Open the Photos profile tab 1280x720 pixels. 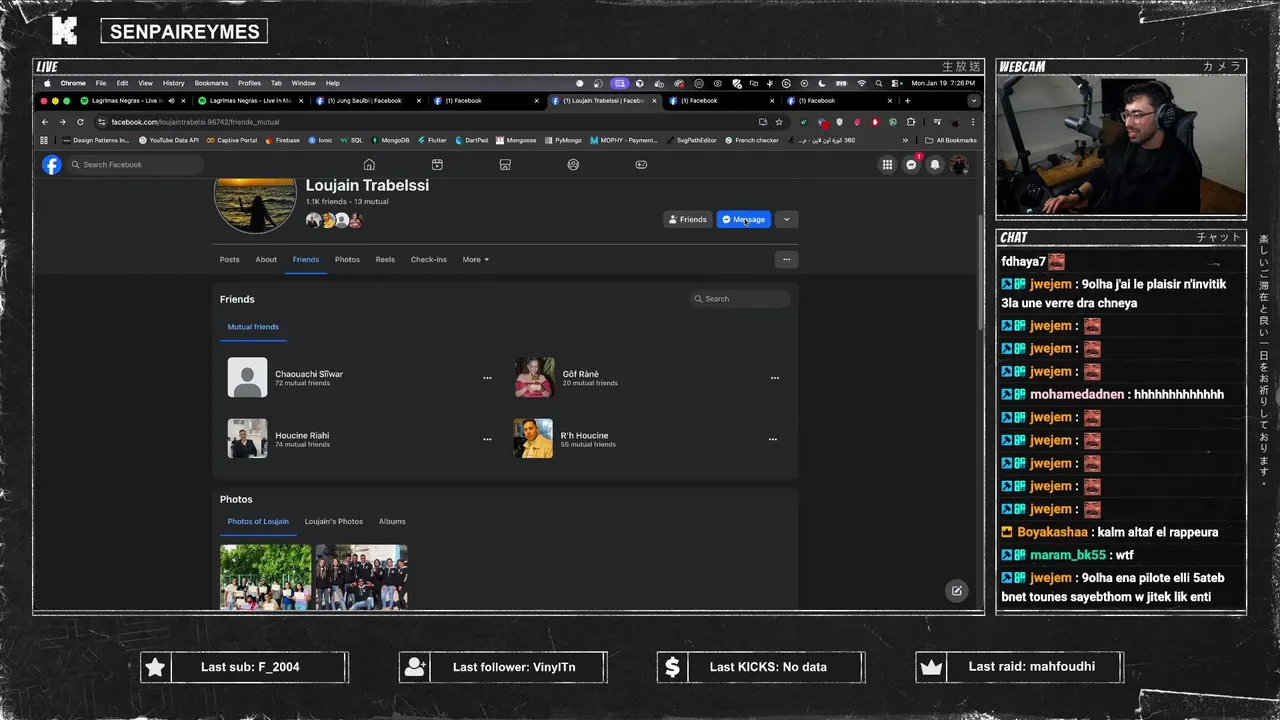[347, 259]
